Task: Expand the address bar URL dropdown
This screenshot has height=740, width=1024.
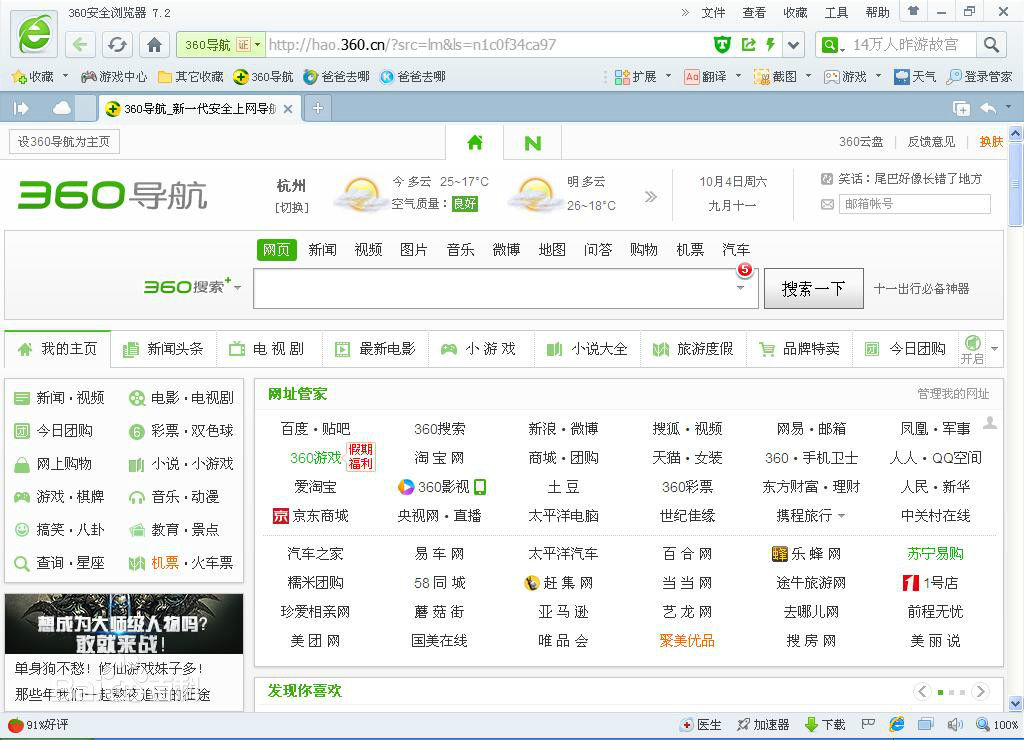Action: [793, 44]
